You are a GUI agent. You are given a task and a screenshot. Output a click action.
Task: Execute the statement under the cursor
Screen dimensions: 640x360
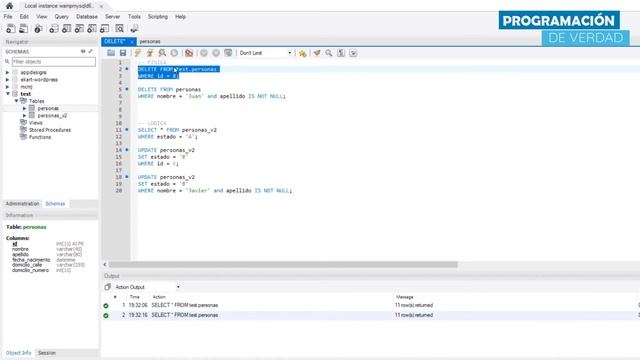pyautogui.click(x=150, y=53)
